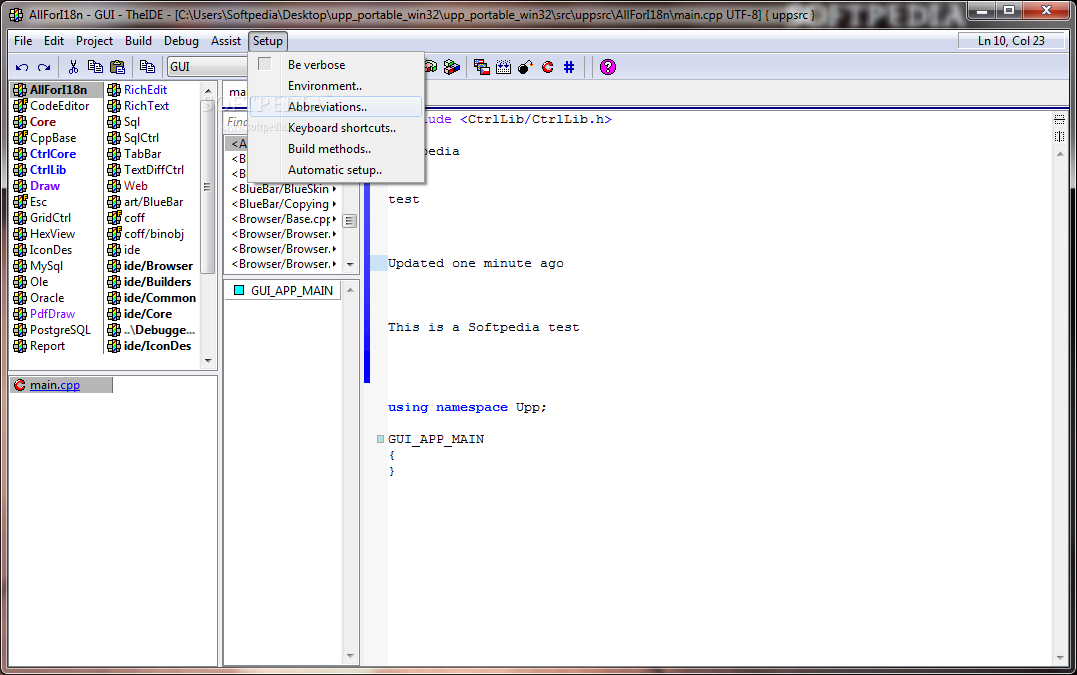Open the Assist menu

coord(225,41)
